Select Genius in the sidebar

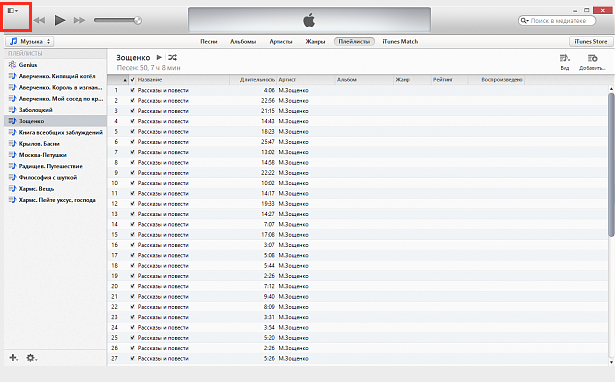coord(55,65)
